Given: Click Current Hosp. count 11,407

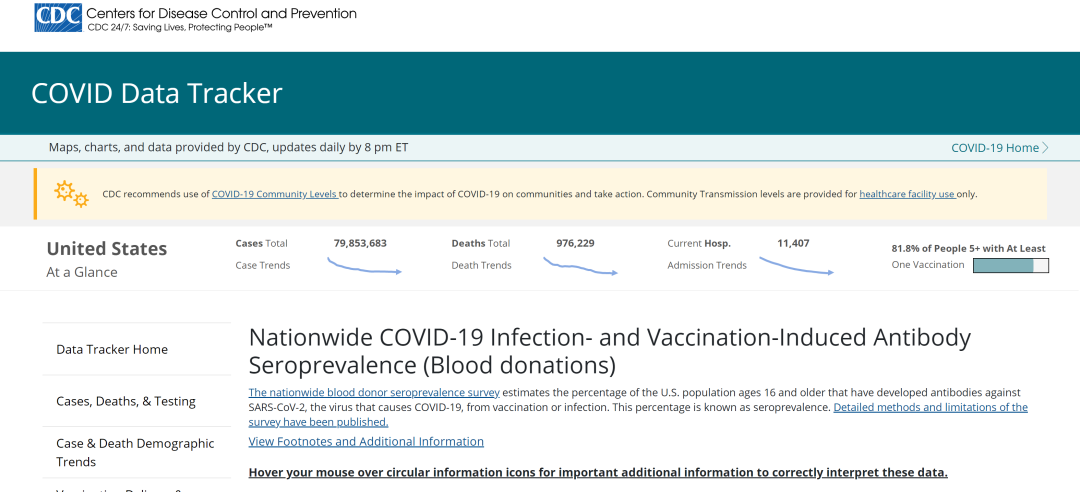Looking at the screenshot, I should pos(793,243).
